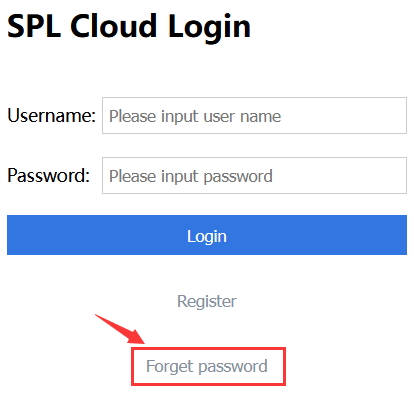Click the word 'SPL' in the title
414x393 pixels.
point(34,26)
